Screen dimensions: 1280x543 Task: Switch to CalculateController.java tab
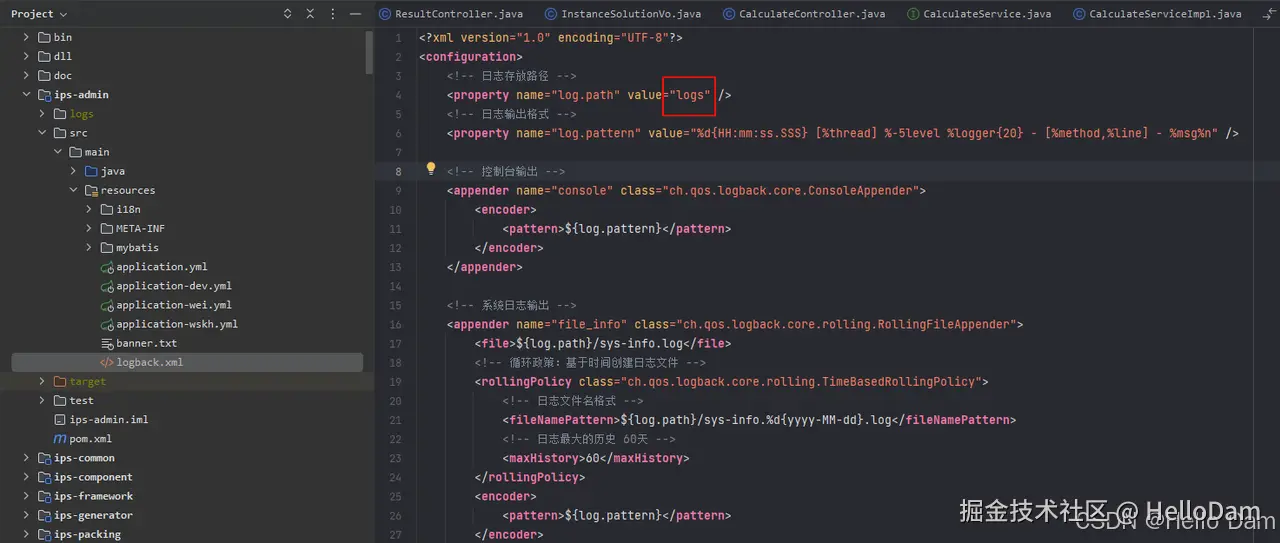tap(805, 14)
